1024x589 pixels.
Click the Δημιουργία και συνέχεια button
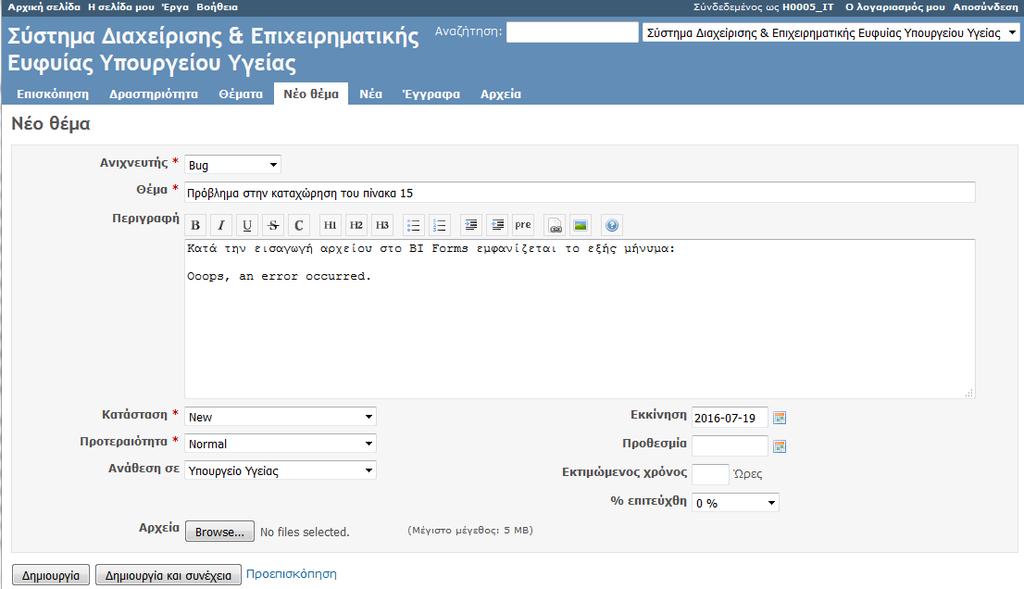[168, 575]
